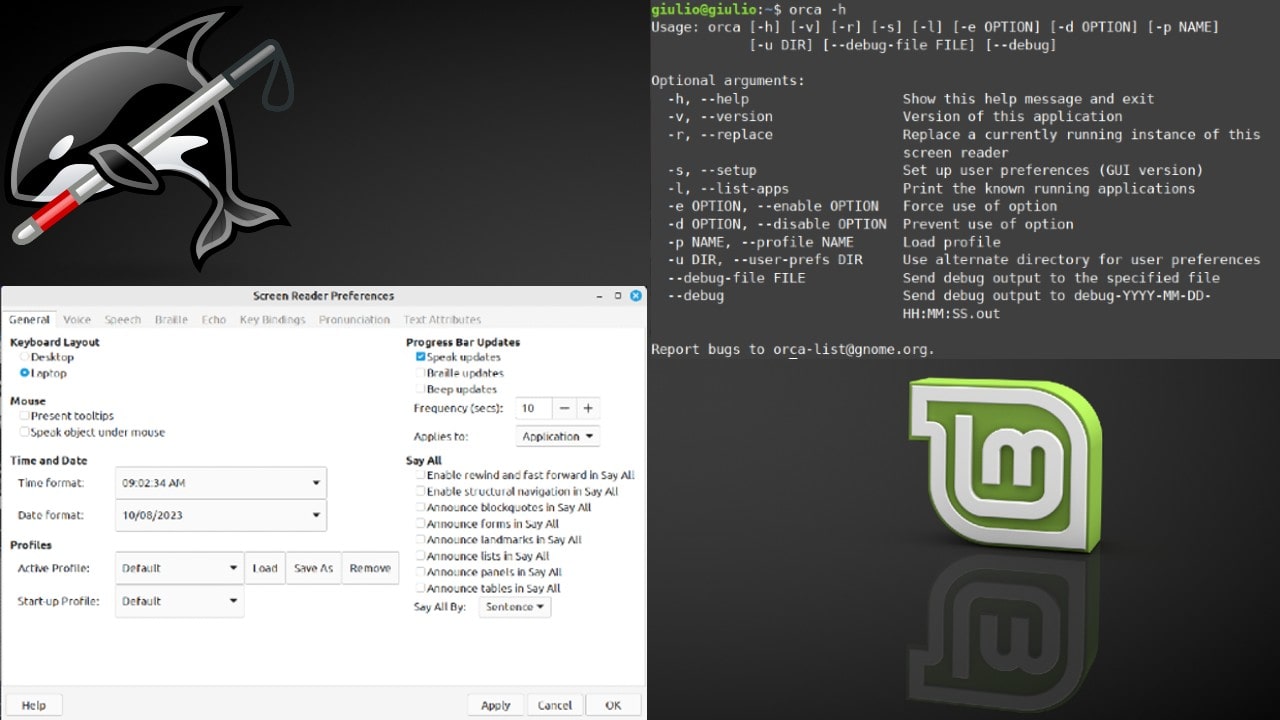Image resolution: width=1280 pixels, height=720 pixels.
Task: Open the Applies to Application dropdown
Action: click(558, 436)
